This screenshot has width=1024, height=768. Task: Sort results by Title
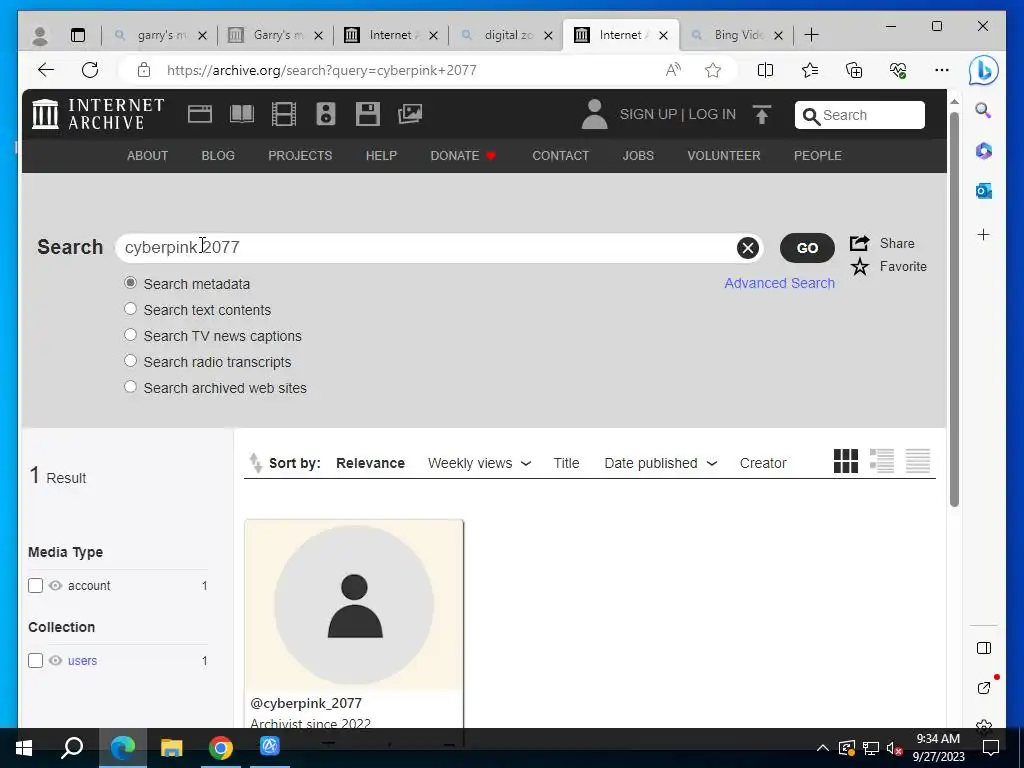[x=566, y=463]
